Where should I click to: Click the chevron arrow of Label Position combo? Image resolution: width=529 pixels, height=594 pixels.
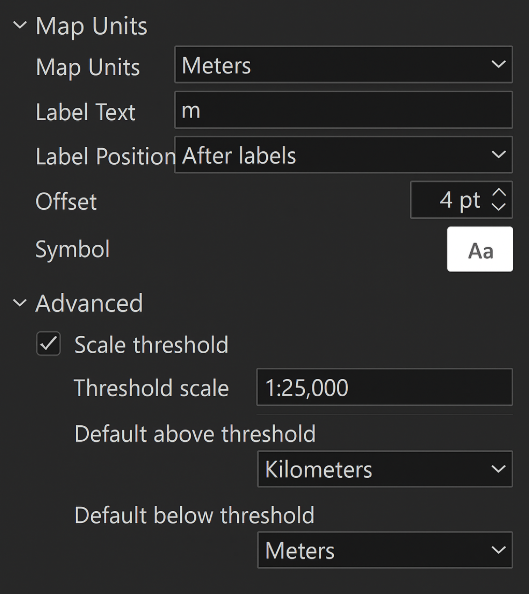pyautogui.click(x=498, y=155)
